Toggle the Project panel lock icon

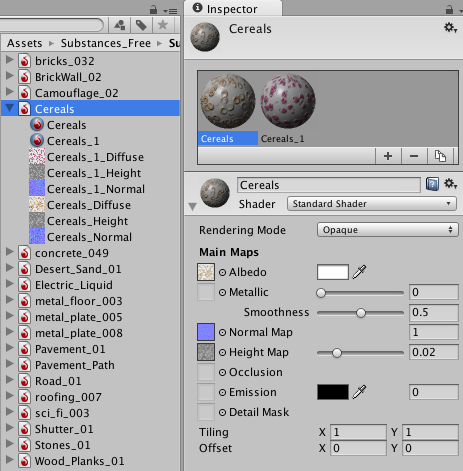tap(153, 10)
